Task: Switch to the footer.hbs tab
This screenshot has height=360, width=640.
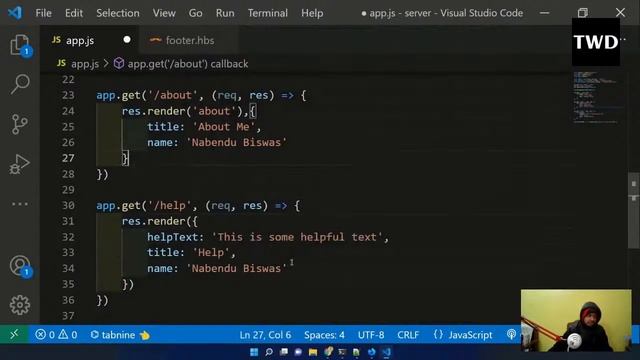Action: (188, 40)
